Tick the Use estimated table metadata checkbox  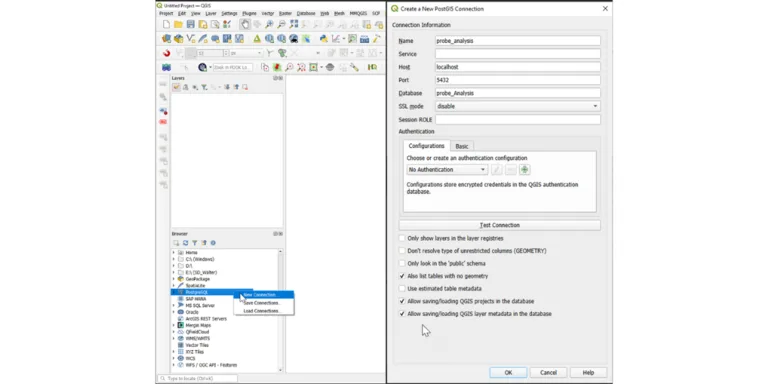tap(402, 288)
